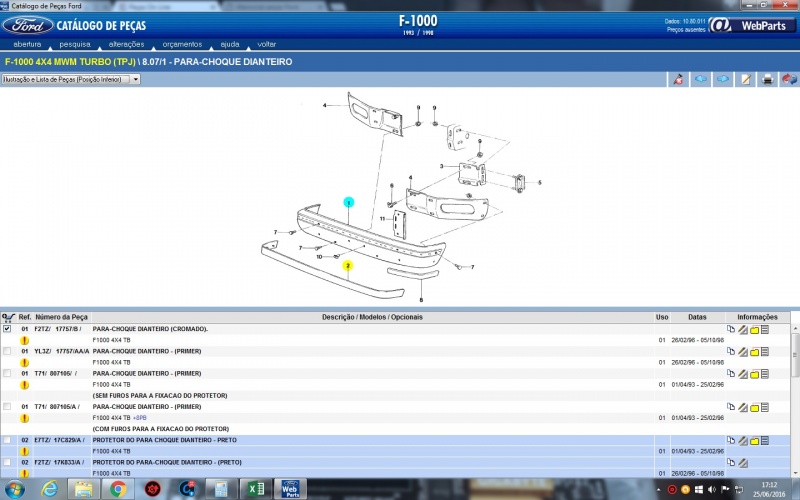The width and height of the screenshot is (800, 500).
Task: Click the F-1000 4X4 MWM TURBO (TPJ) breadcrumb
Action: [70, 62]
